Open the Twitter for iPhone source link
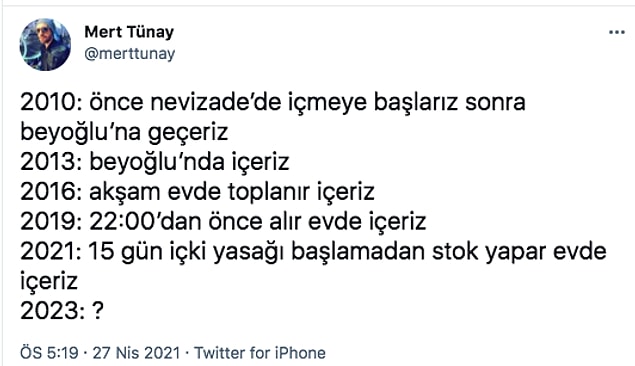Screen dimensions: 635x366 click(x=260, y=353)
